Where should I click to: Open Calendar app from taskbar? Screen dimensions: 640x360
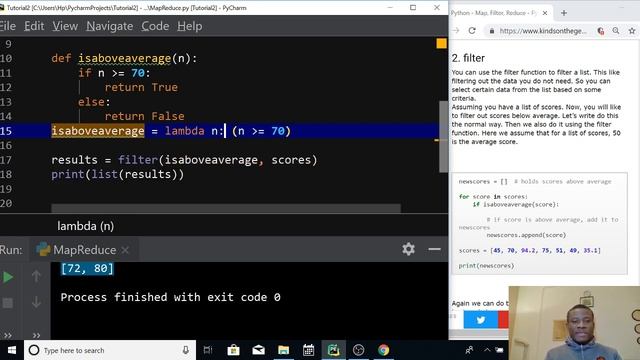pos(309,350)
